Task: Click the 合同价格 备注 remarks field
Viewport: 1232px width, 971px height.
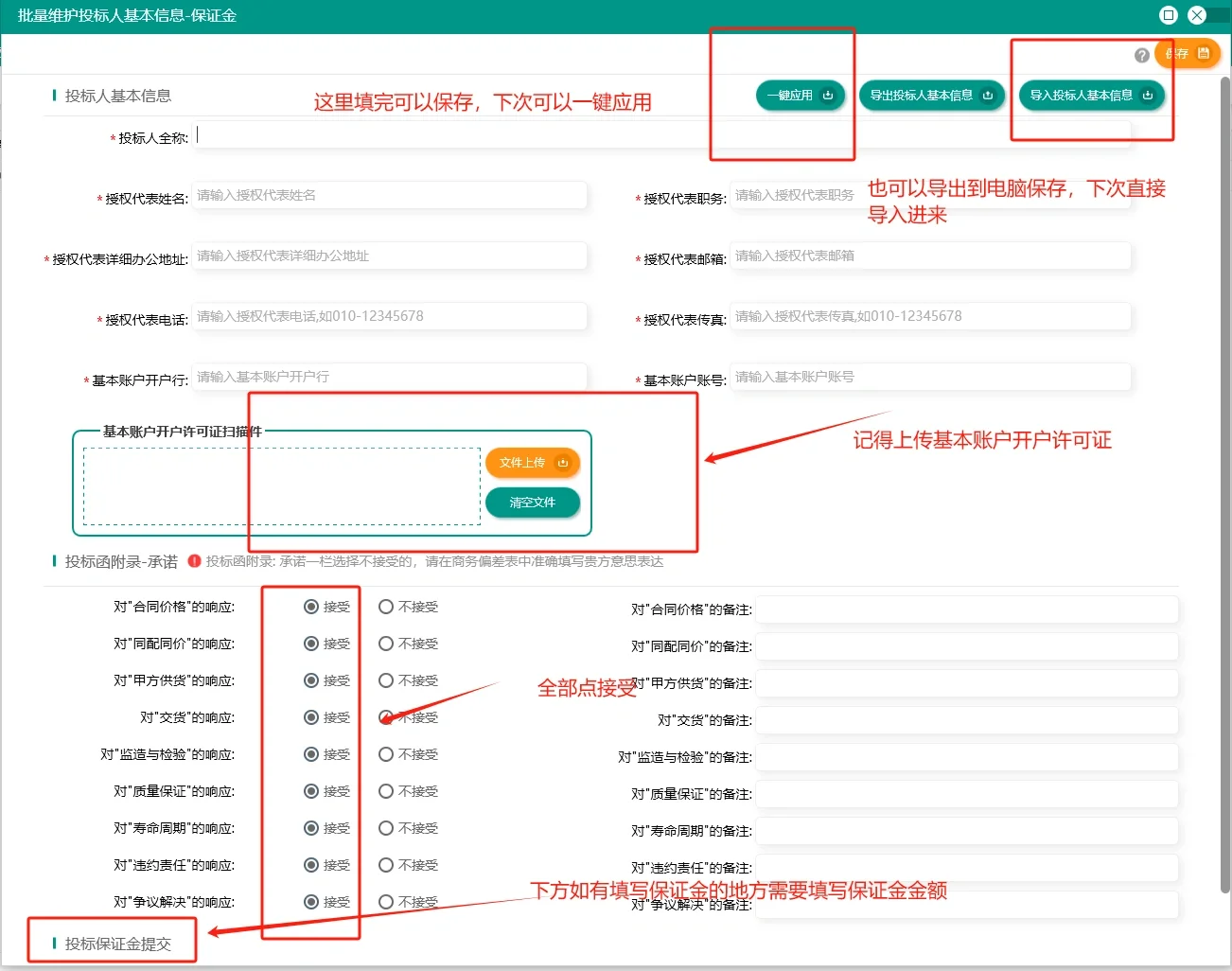Action: click(x=965, y=609)
